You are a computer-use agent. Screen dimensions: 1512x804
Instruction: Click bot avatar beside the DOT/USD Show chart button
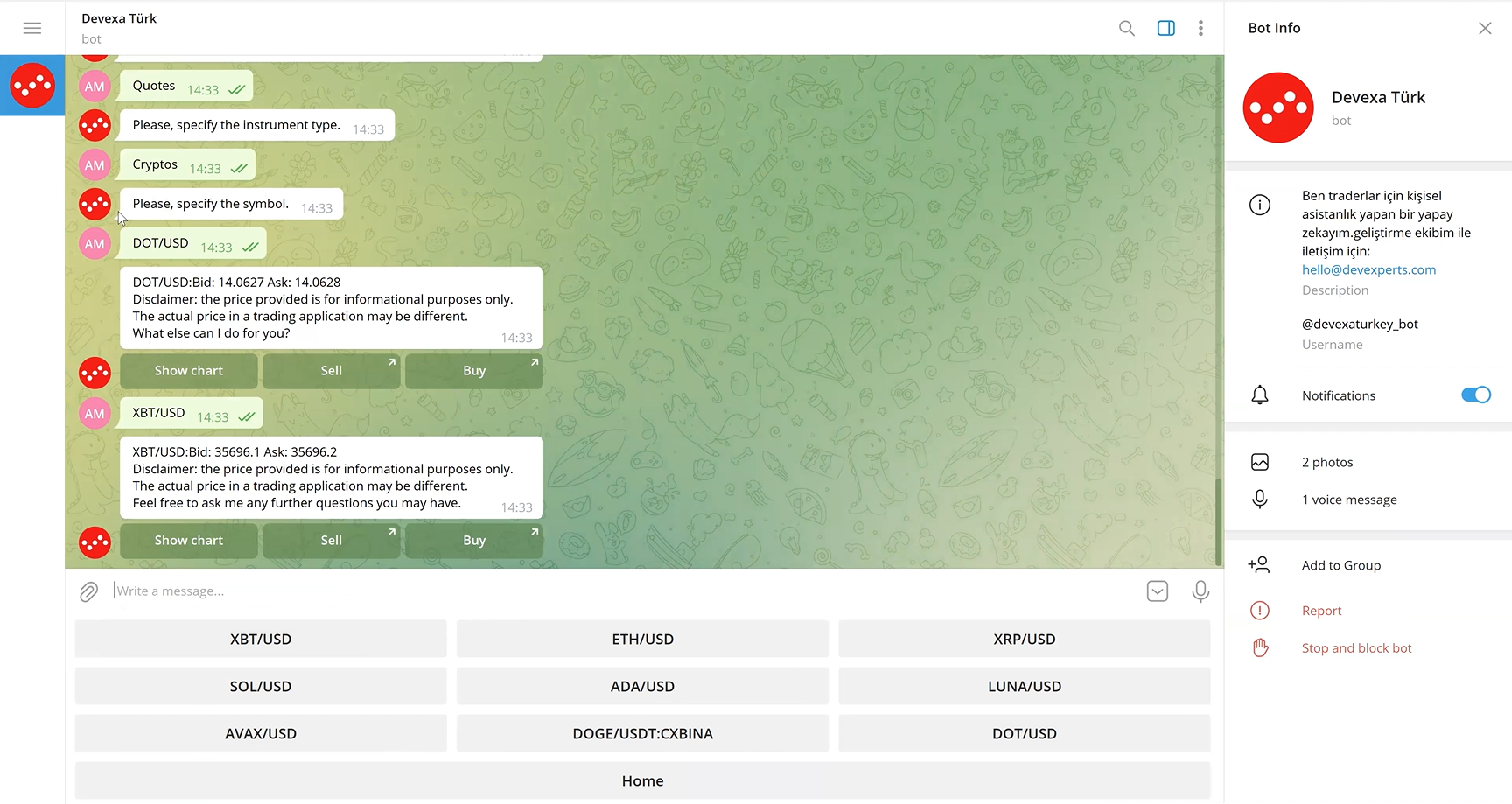click(94, 374)
